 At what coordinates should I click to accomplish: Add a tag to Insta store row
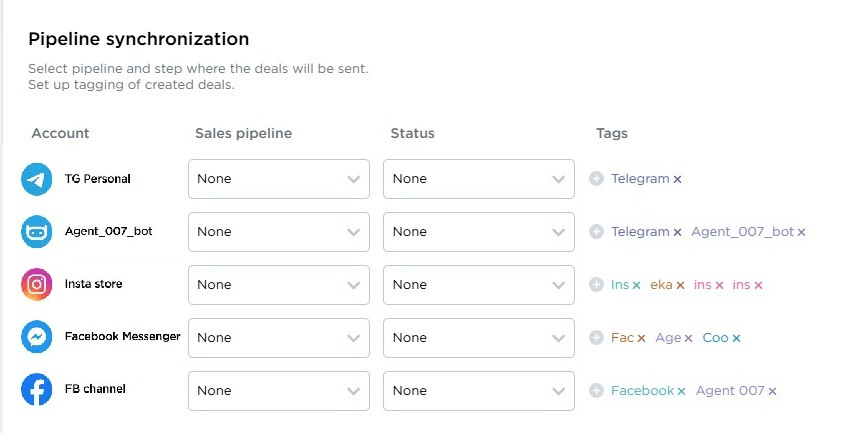point(597,285)
